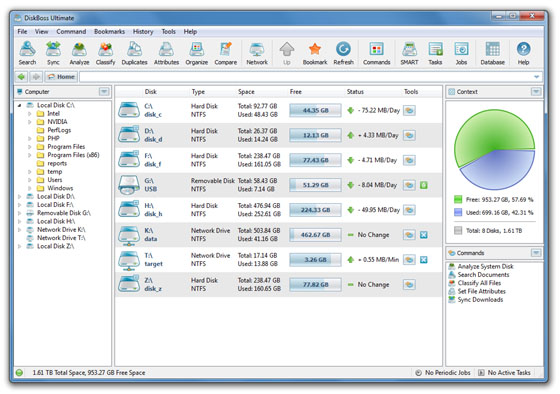Click the Network toolbar icon
This screenshot has width=560, height=394.
pyautogui.click(x=257, y=53)
